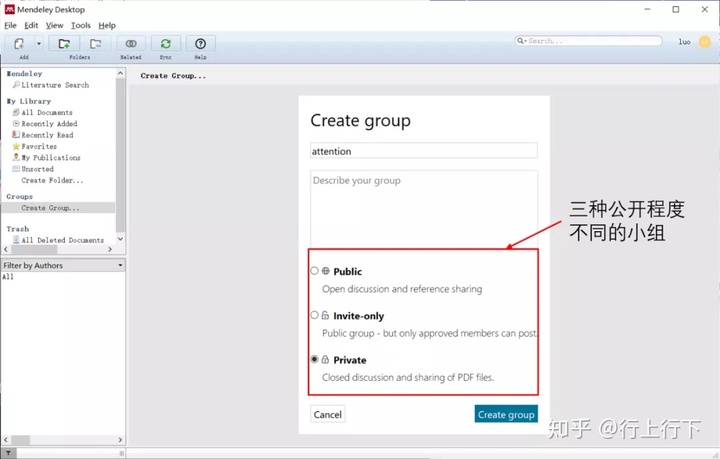This screenshot has height=459, width=720.
Task: Click the create new folder toolbar icon
Action: pyautogui.click(x=64, y=44)
